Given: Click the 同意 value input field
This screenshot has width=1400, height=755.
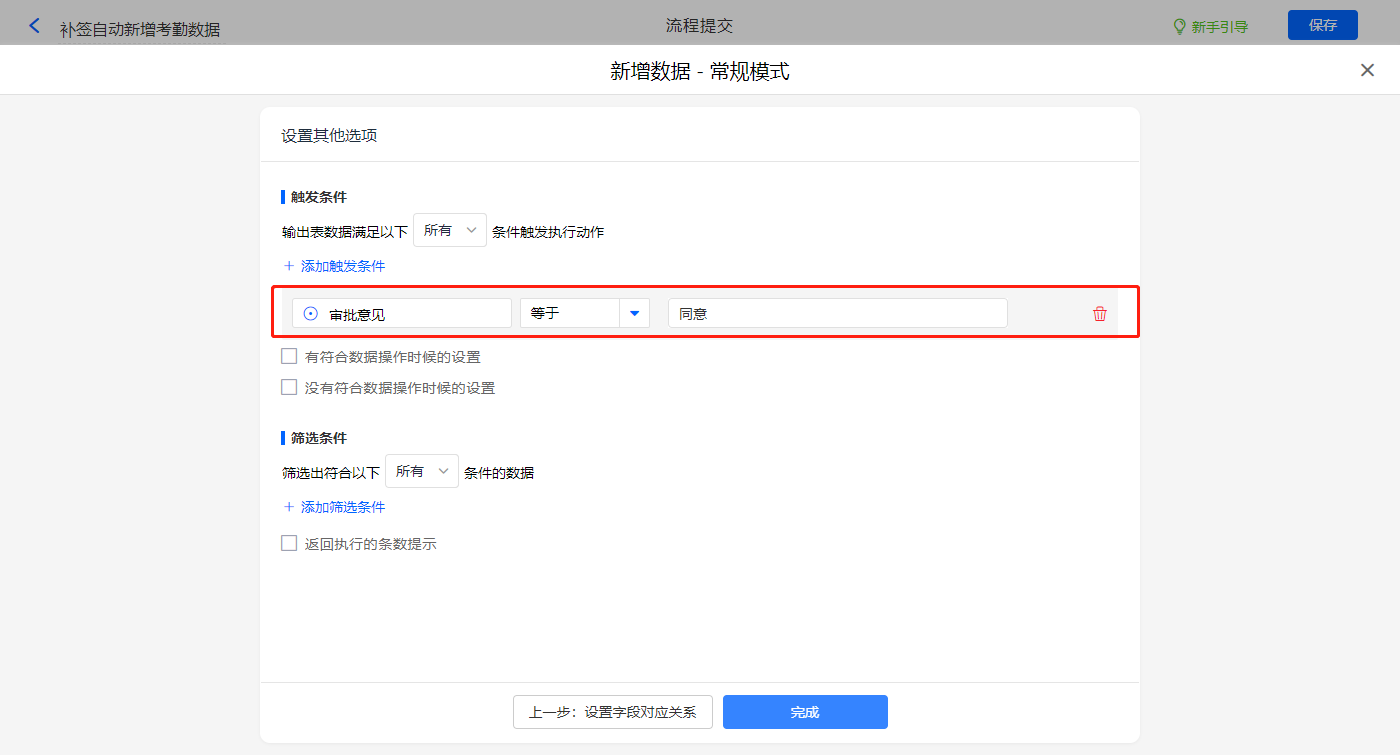Looking at the screenshot, I should (x=837, y=314).
